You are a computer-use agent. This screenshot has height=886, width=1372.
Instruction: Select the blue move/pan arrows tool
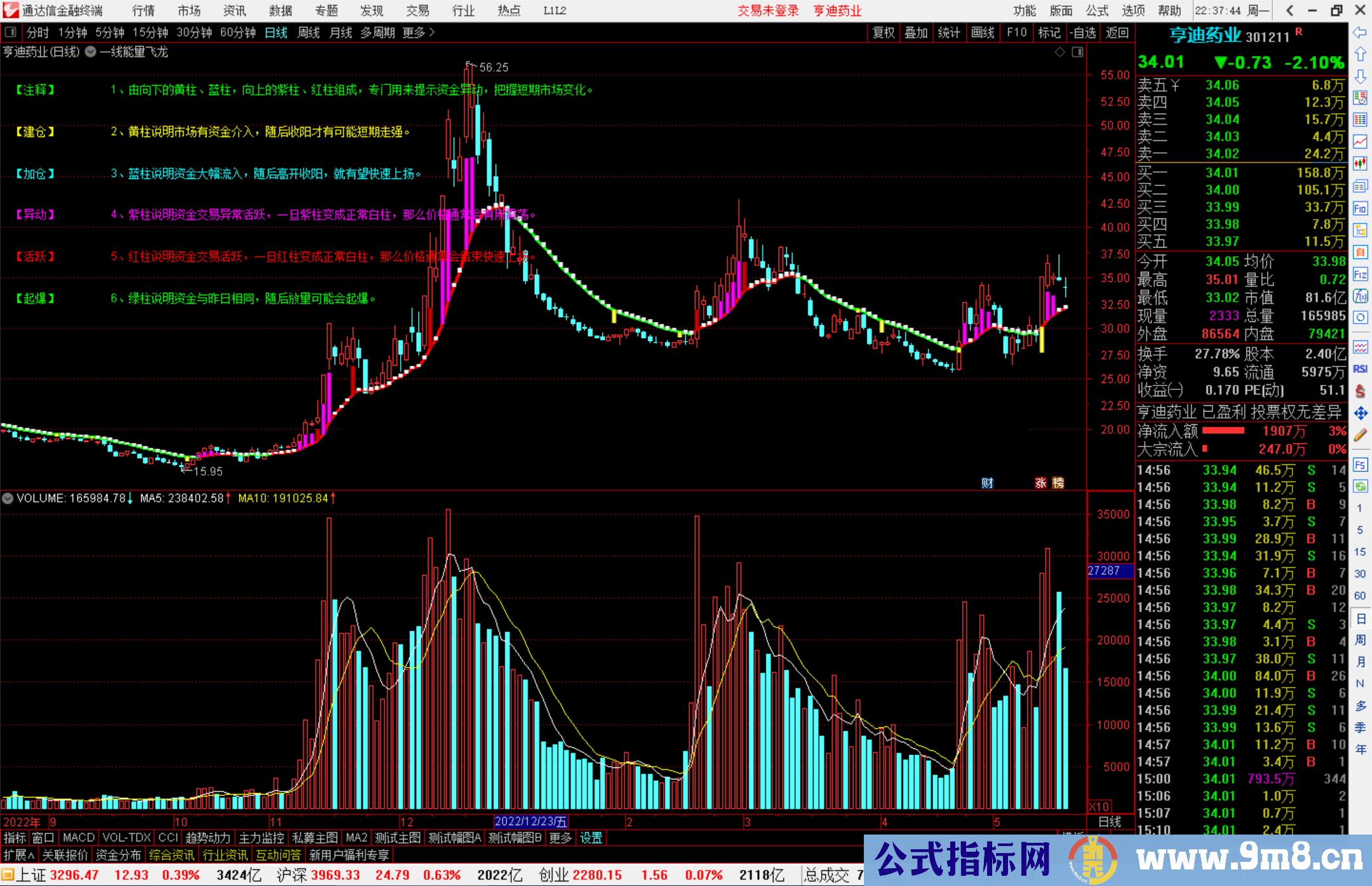(1360, 413)
